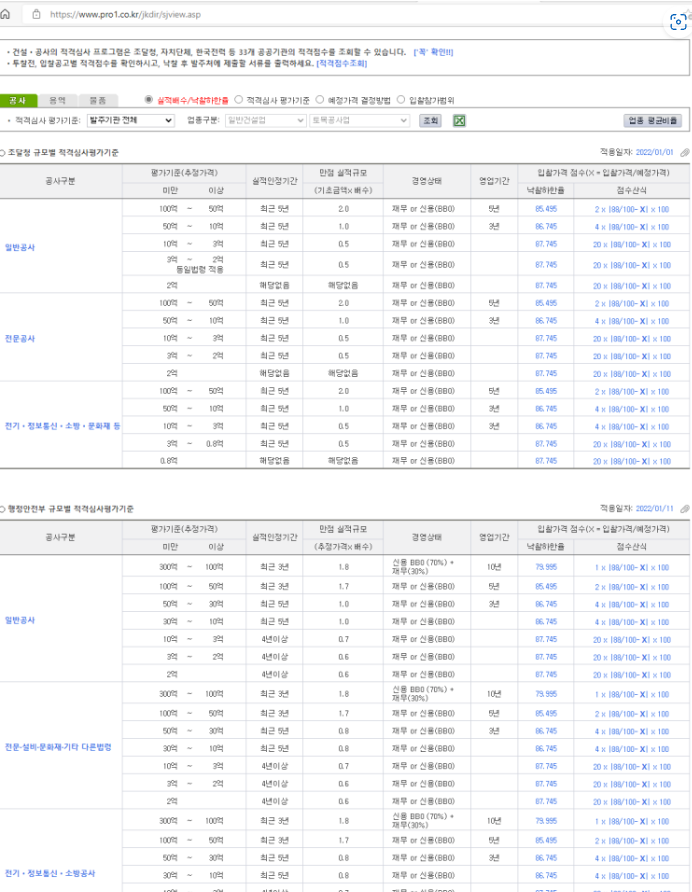Select the 실적배수/낙찰하한율 radio button
The image size is (692, 892).
[149, 100]
